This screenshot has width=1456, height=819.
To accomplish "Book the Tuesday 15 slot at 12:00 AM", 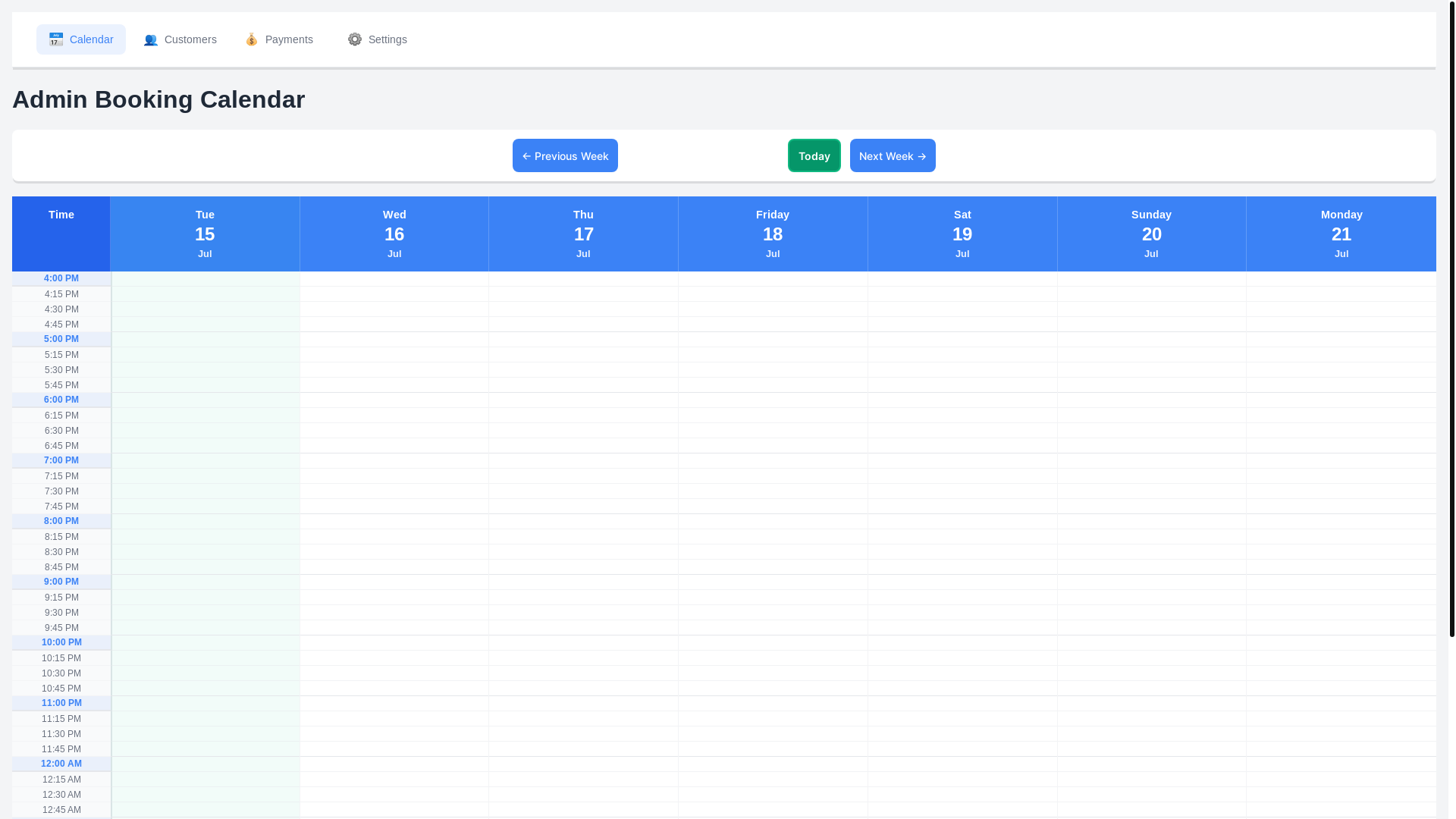I will pos(206,764).
